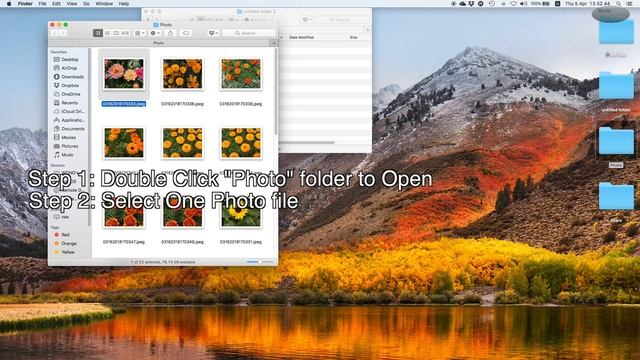Switch Photo window to column view
This screenshot has width=640, height=360.
pyautogui.click(x=116, y=33)
